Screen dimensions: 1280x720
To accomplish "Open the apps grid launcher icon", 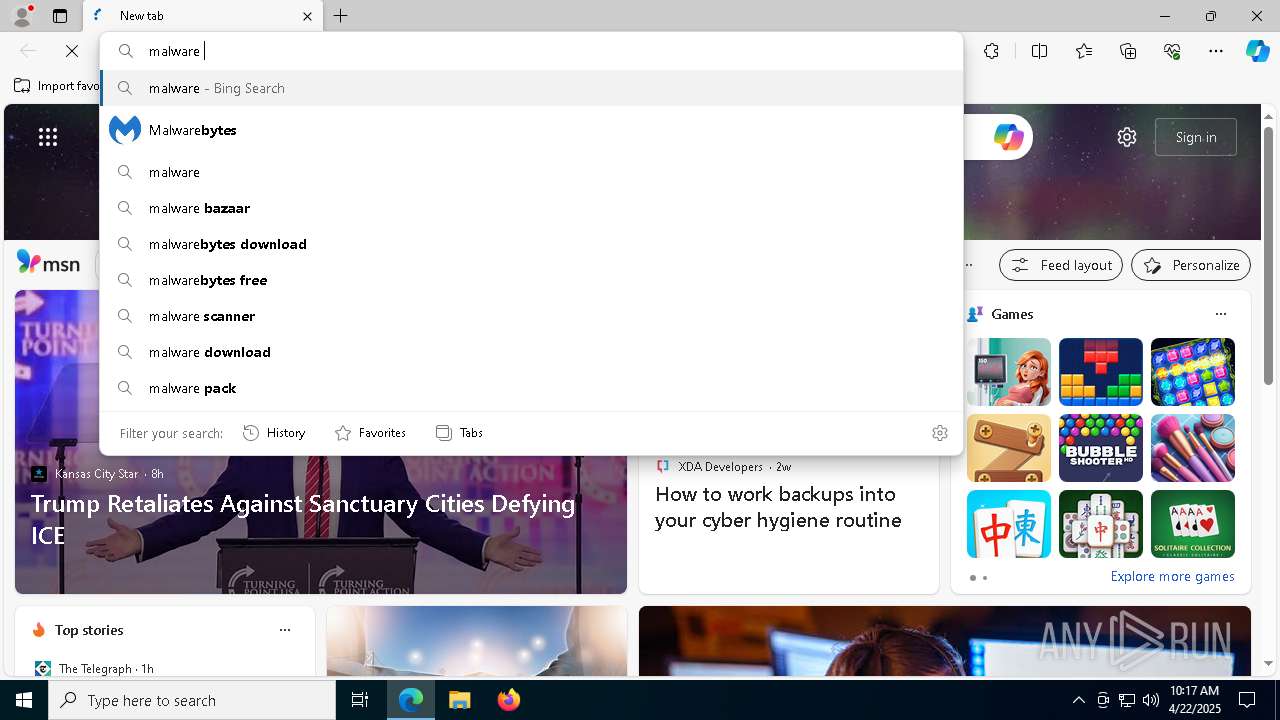I will [x=48, y=138].
